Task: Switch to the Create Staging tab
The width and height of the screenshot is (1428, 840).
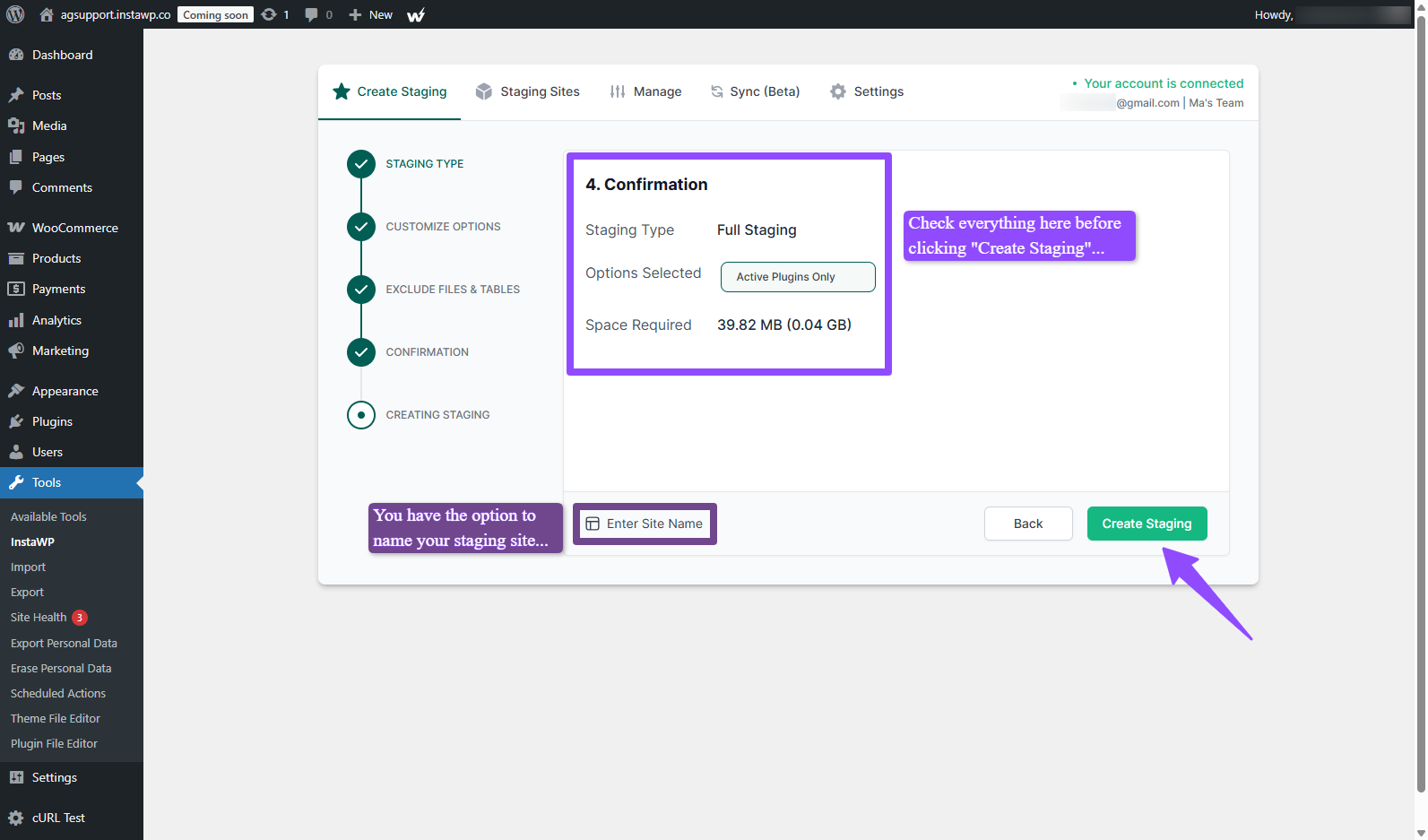Action: coord(390,91)
